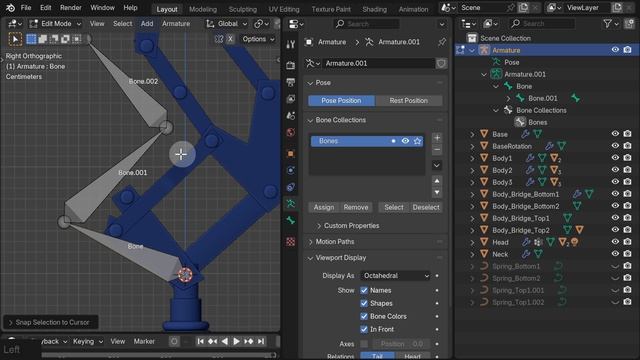
Task: Open the Scene properties tab
Action: pos(290,116)
